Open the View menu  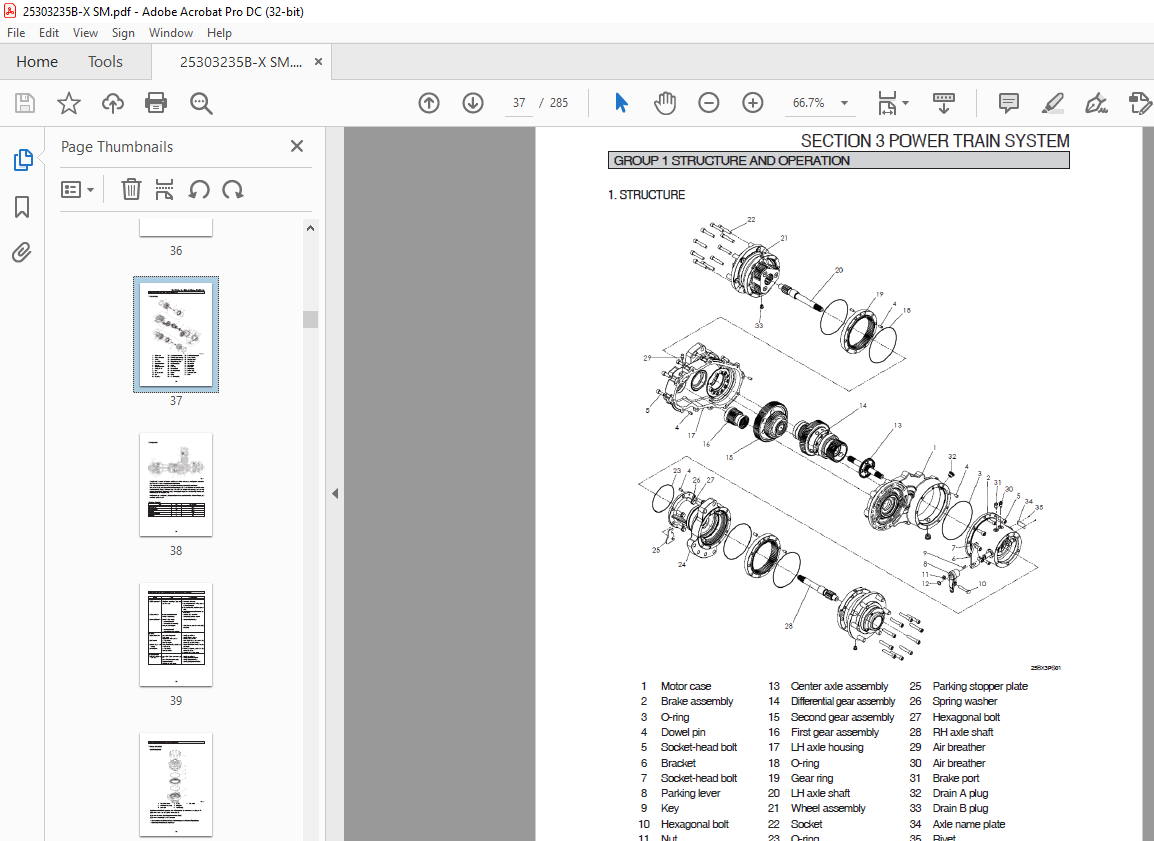coord(85,32)
